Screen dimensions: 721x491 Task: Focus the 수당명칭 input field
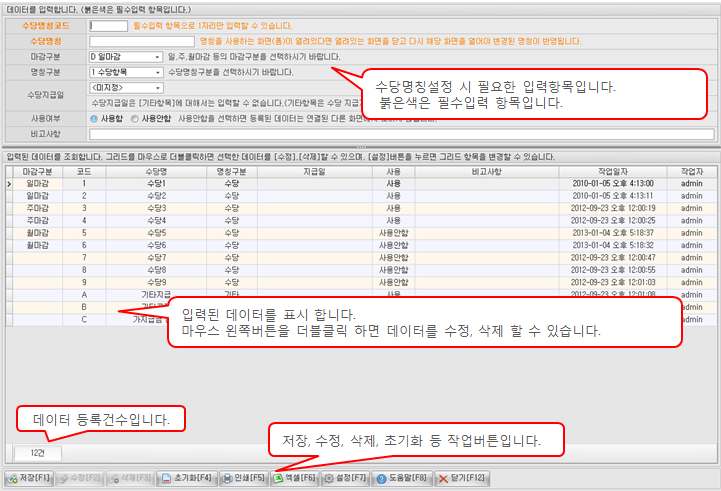point(142,41)
